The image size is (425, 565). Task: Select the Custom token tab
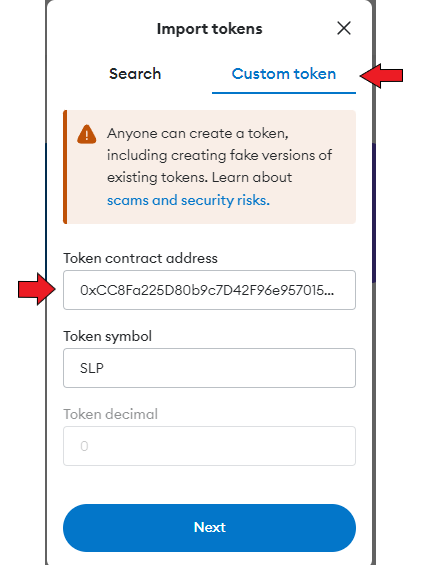tap(284, 74)
